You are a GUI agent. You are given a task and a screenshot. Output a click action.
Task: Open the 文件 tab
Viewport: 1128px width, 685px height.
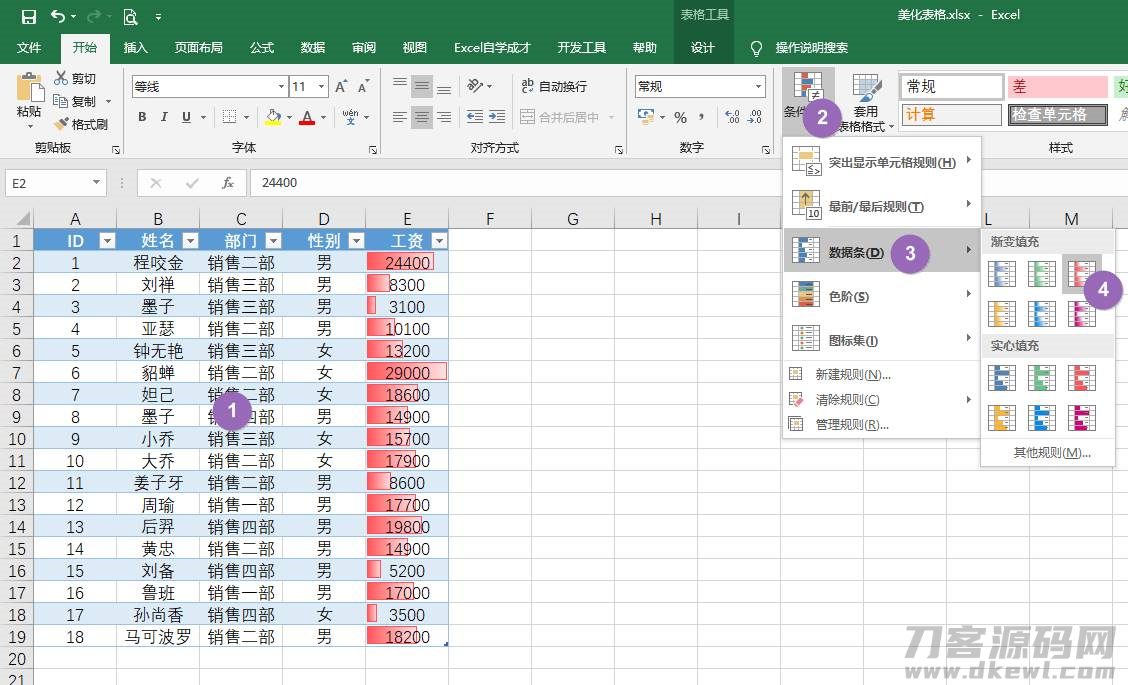[x=29, y=47]
